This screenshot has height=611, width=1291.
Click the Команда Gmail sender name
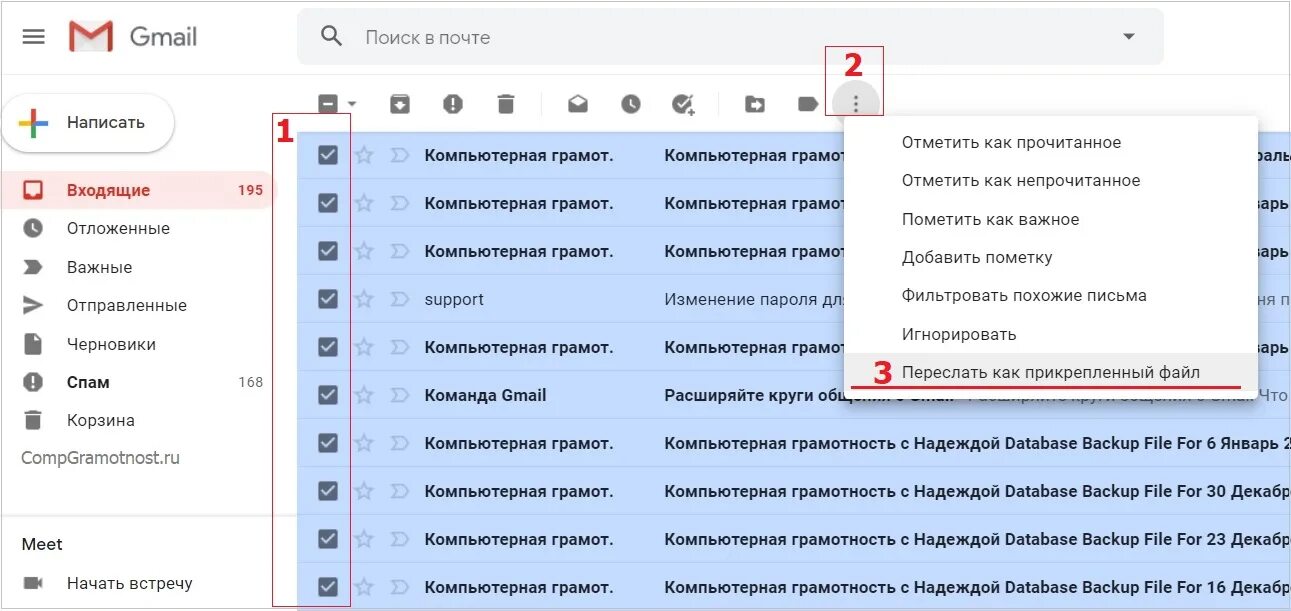pos(485,395)
